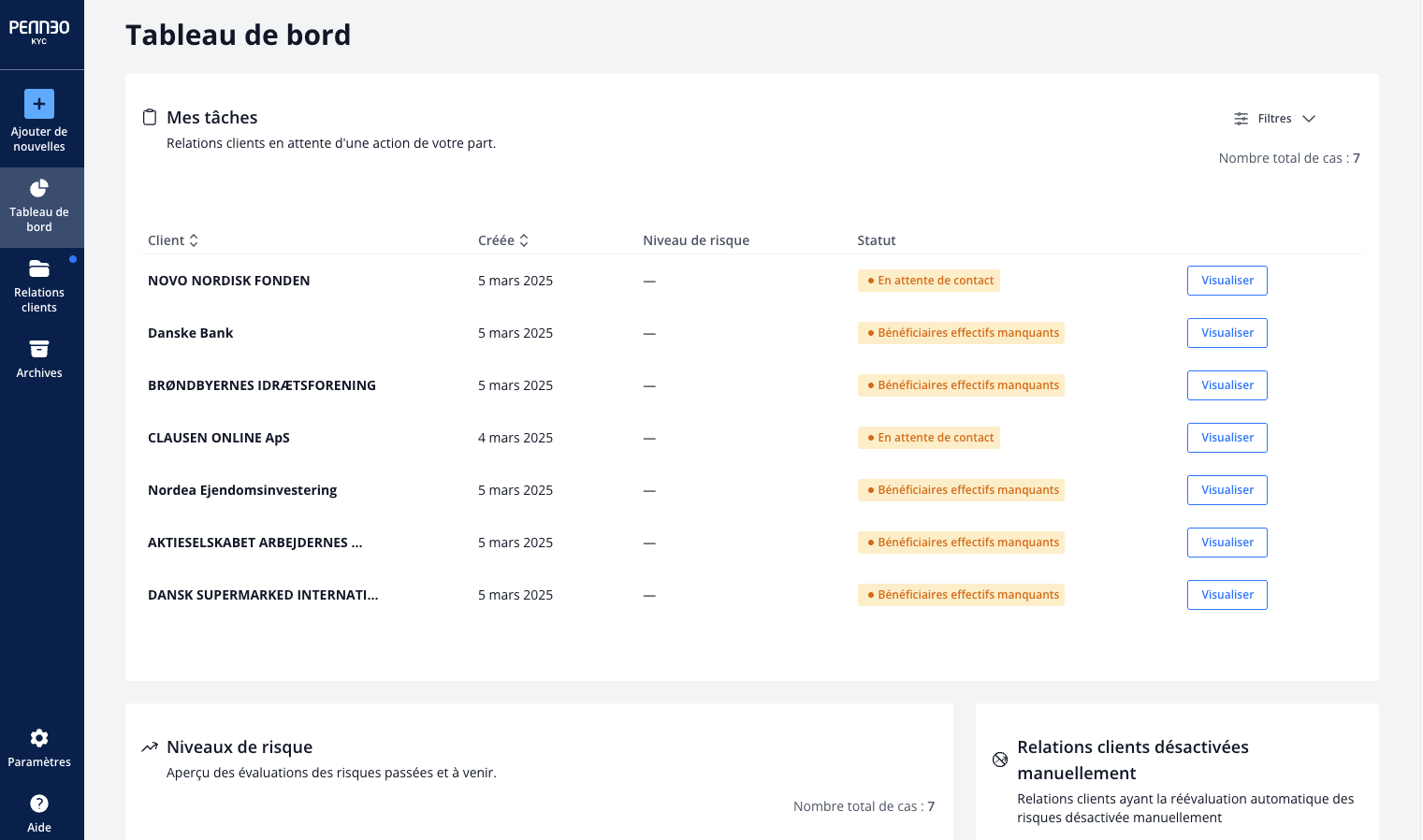Click the trend arrow icon beside Niveaux de risque
The width and height of the screenshot is (1423, 840).
pos(150,746)
